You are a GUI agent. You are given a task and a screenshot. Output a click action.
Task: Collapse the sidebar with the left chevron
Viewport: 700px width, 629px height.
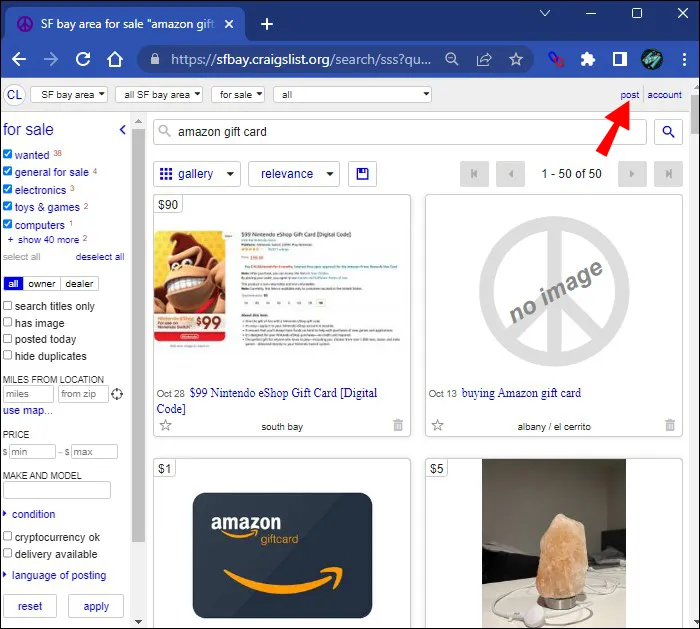click(x=123, y=130)
